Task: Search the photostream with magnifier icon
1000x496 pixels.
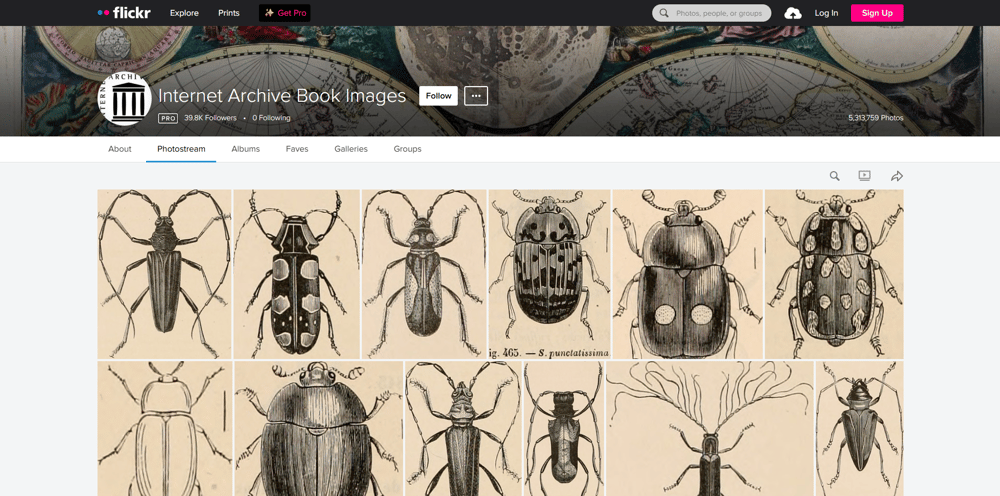Action: pyautogui.click(x=834, y=176)
